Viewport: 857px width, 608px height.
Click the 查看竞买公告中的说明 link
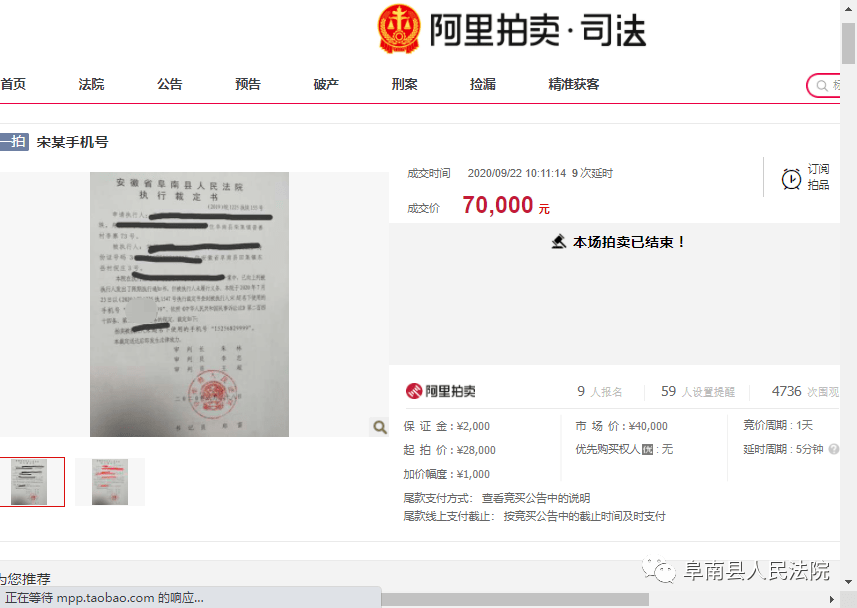(x=536, y=498)
